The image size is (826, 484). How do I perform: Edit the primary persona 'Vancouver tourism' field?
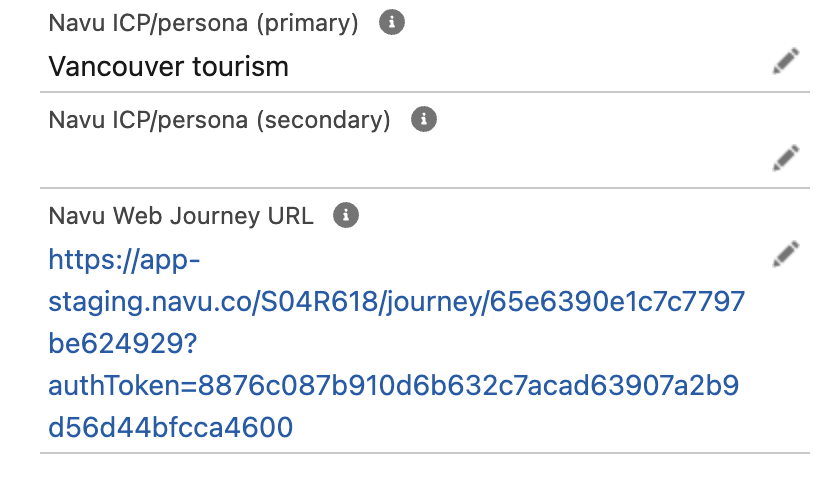786,63
